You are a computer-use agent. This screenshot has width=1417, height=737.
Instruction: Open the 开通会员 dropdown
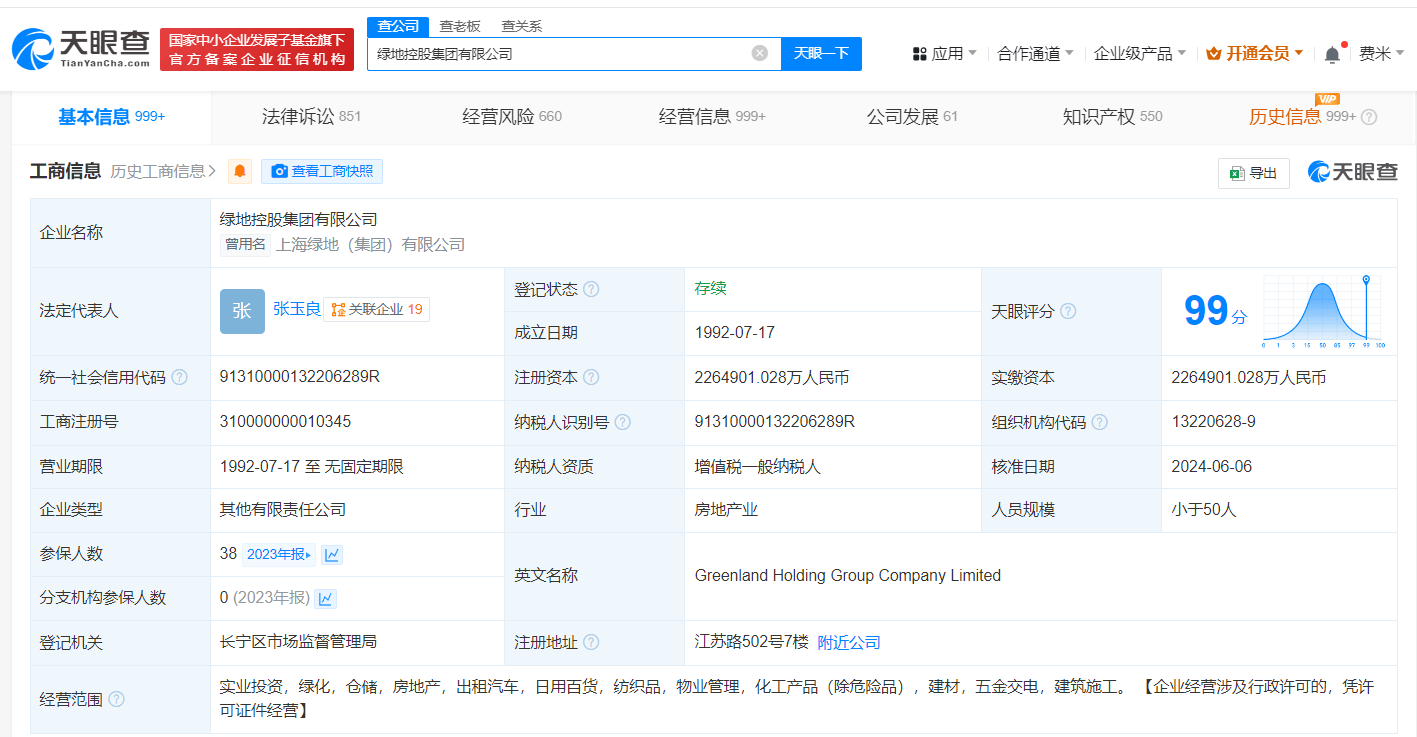coord(1255,53)
